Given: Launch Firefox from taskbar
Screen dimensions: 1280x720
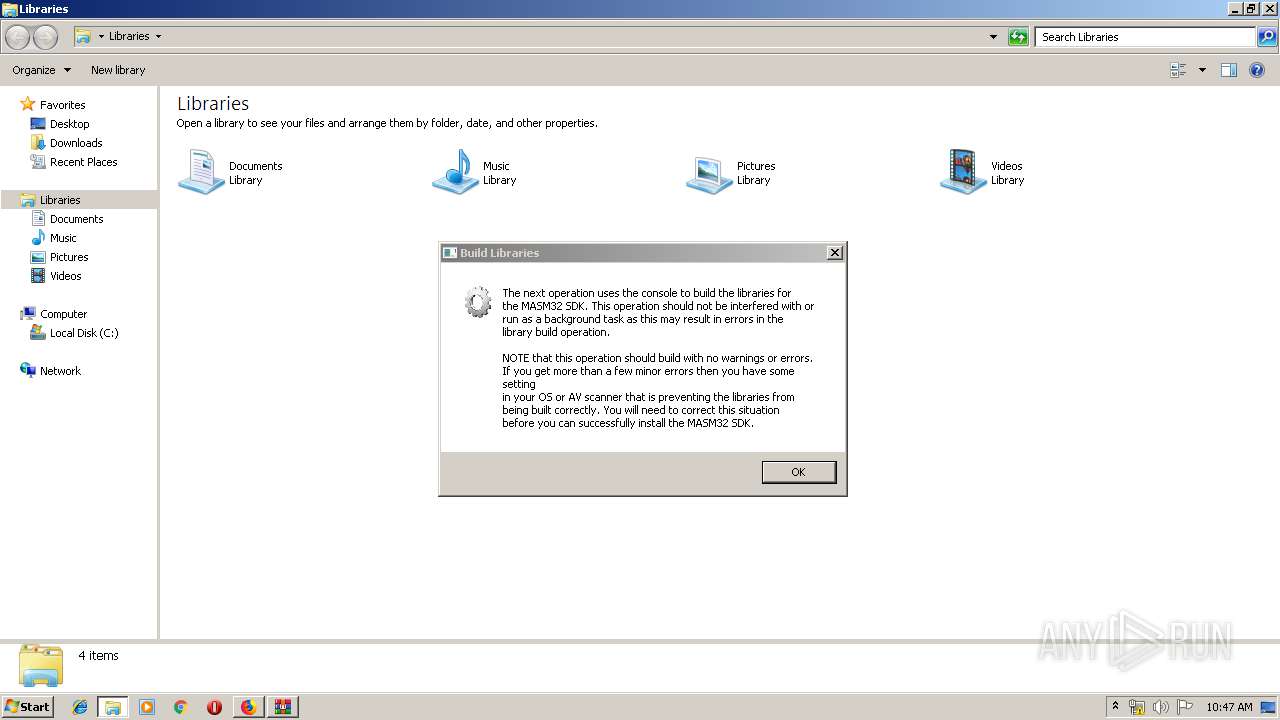Looking at the screenshot, I should pyautogui.click(x=248, y=707).
